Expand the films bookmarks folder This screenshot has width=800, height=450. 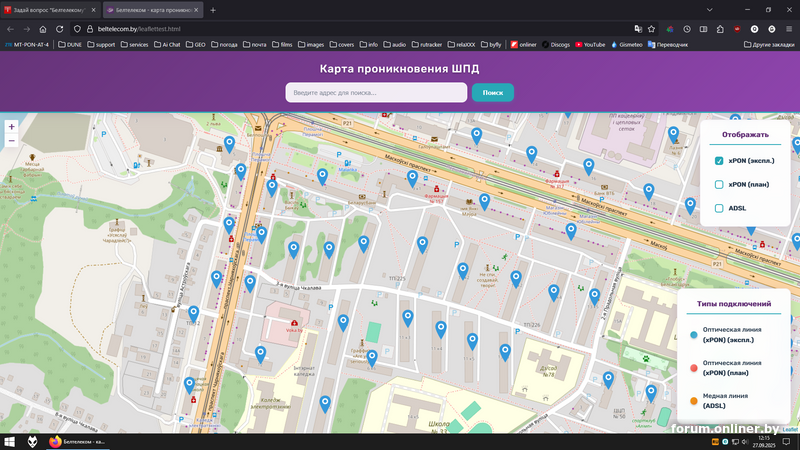(282, 45)
